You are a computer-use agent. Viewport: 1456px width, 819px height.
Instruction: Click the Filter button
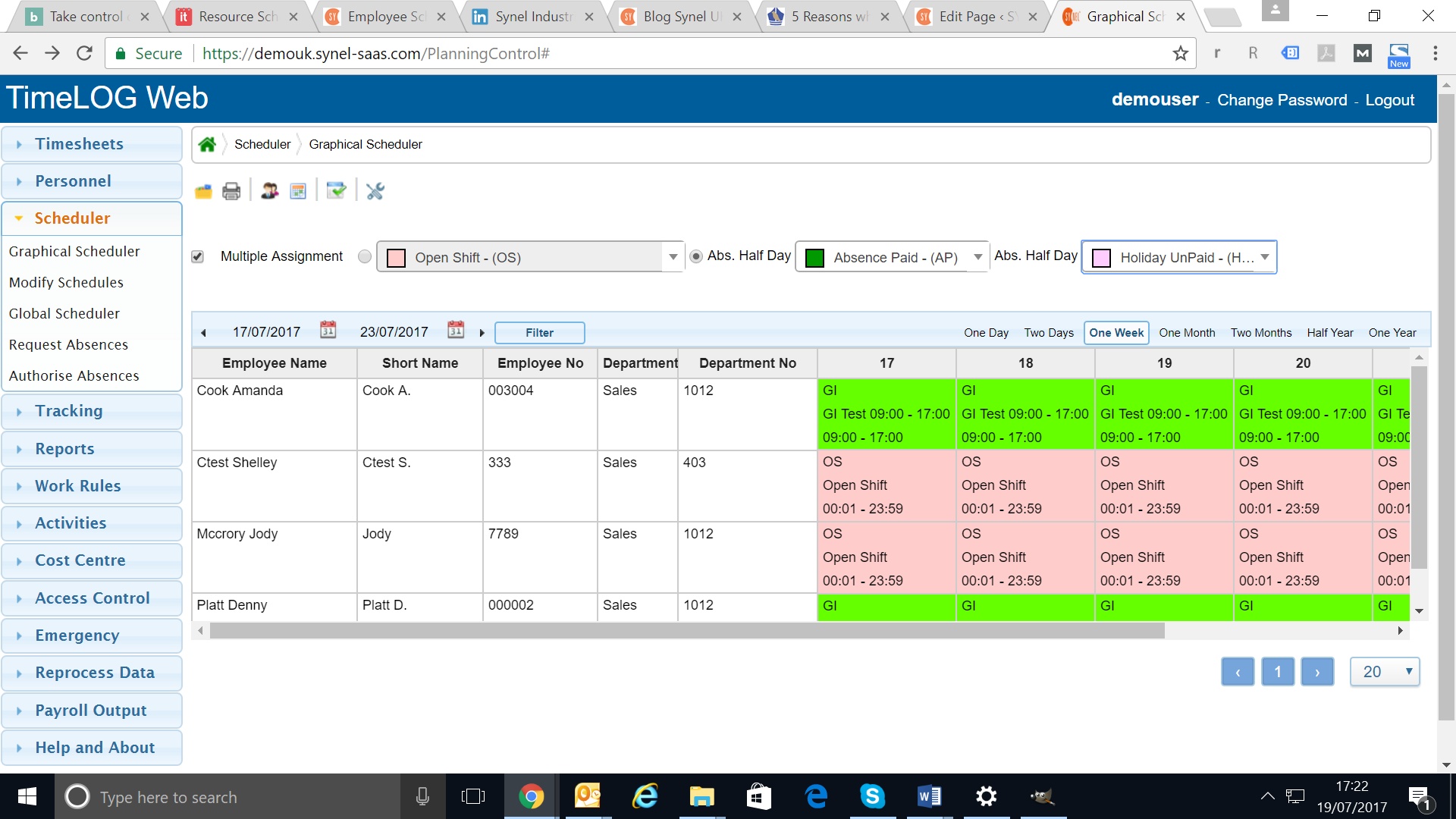click(539, 332)
